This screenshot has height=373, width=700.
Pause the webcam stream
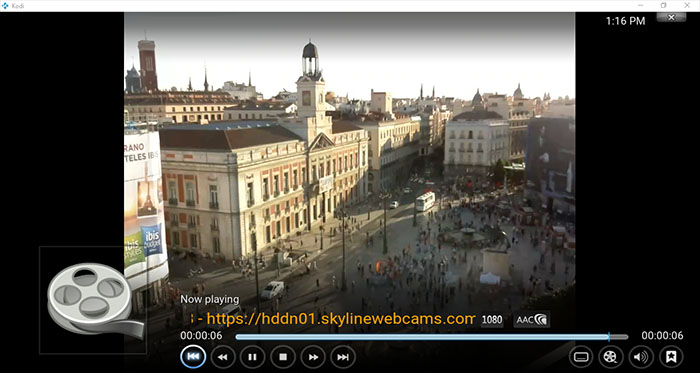(x=253, y=357)
